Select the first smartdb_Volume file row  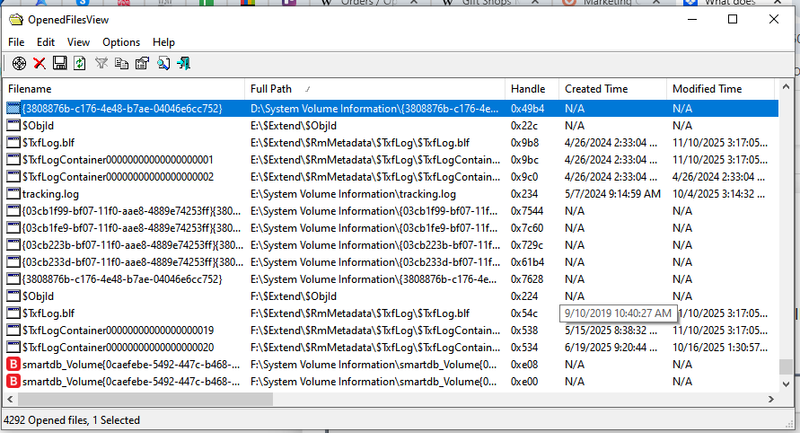[x=130, y=365]
